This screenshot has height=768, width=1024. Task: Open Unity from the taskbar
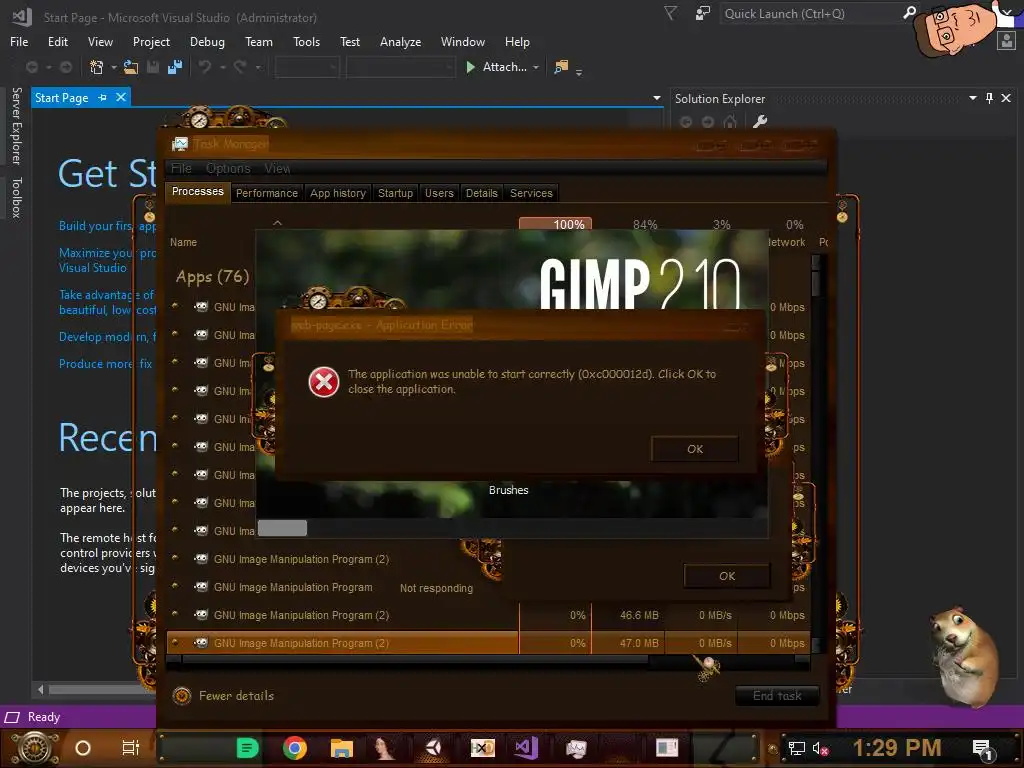(x=434, y=748)
